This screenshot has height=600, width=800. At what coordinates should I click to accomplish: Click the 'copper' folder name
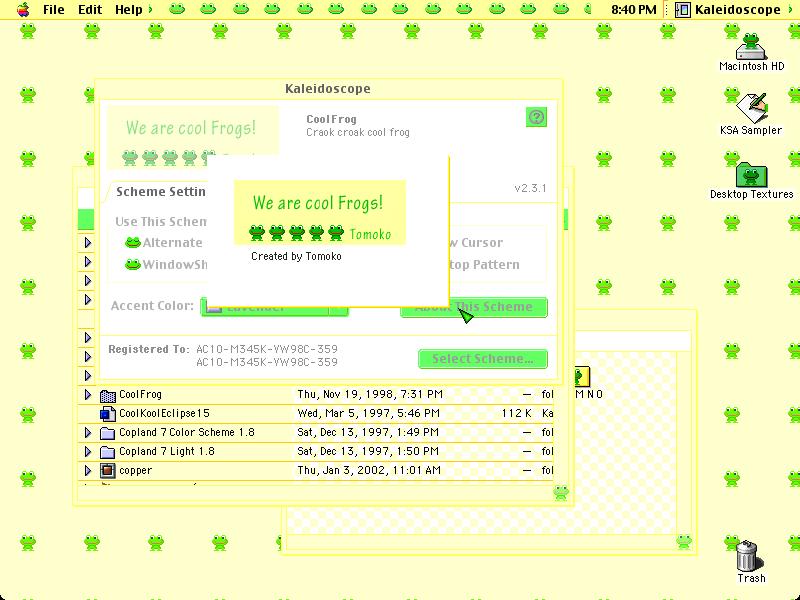click(135, 470)
